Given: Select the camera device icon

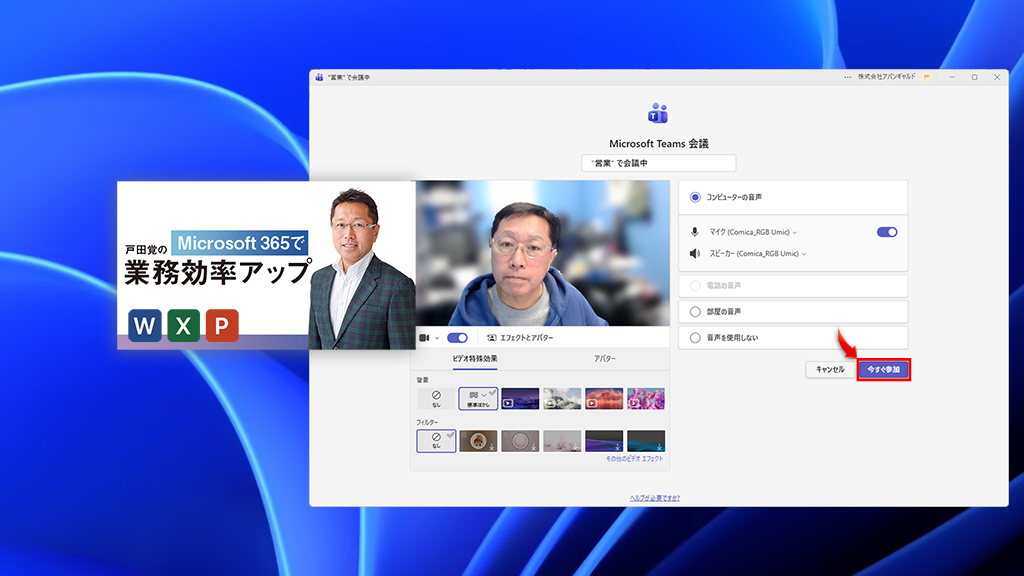Looking at the screenshot, I should click(423, 337).
